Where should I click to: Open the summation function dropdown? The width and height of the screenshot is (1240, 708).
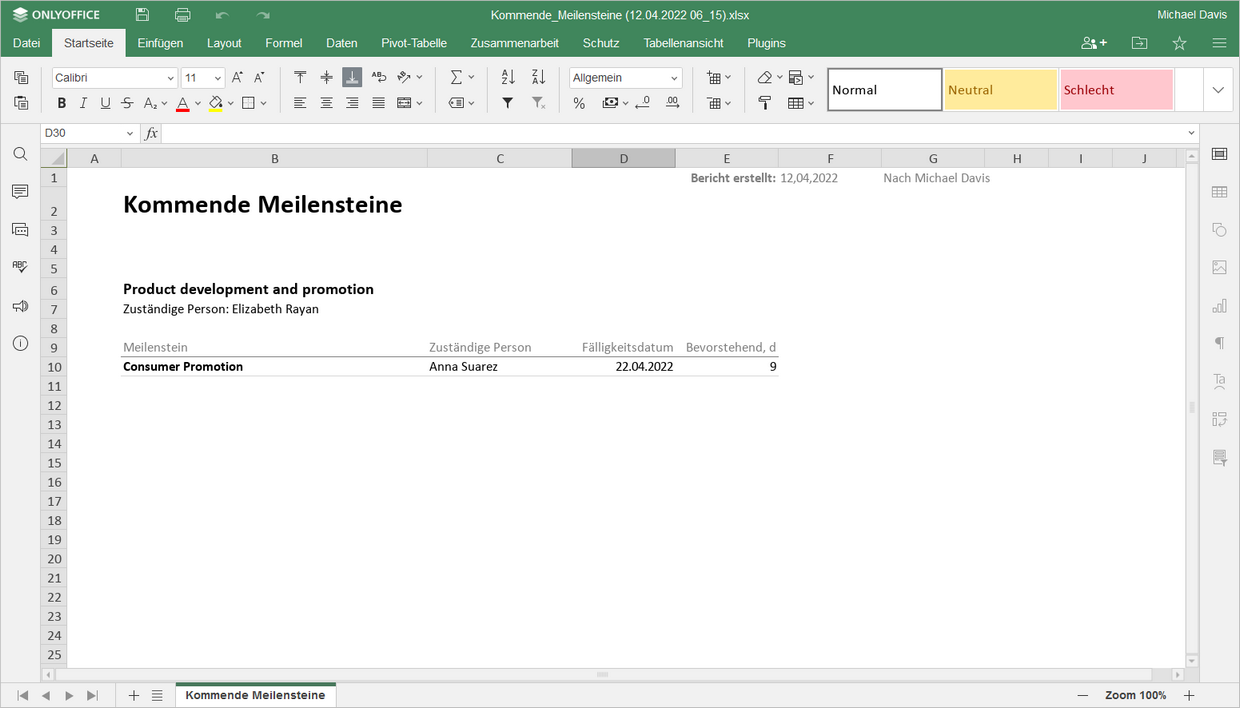[471, 77]
